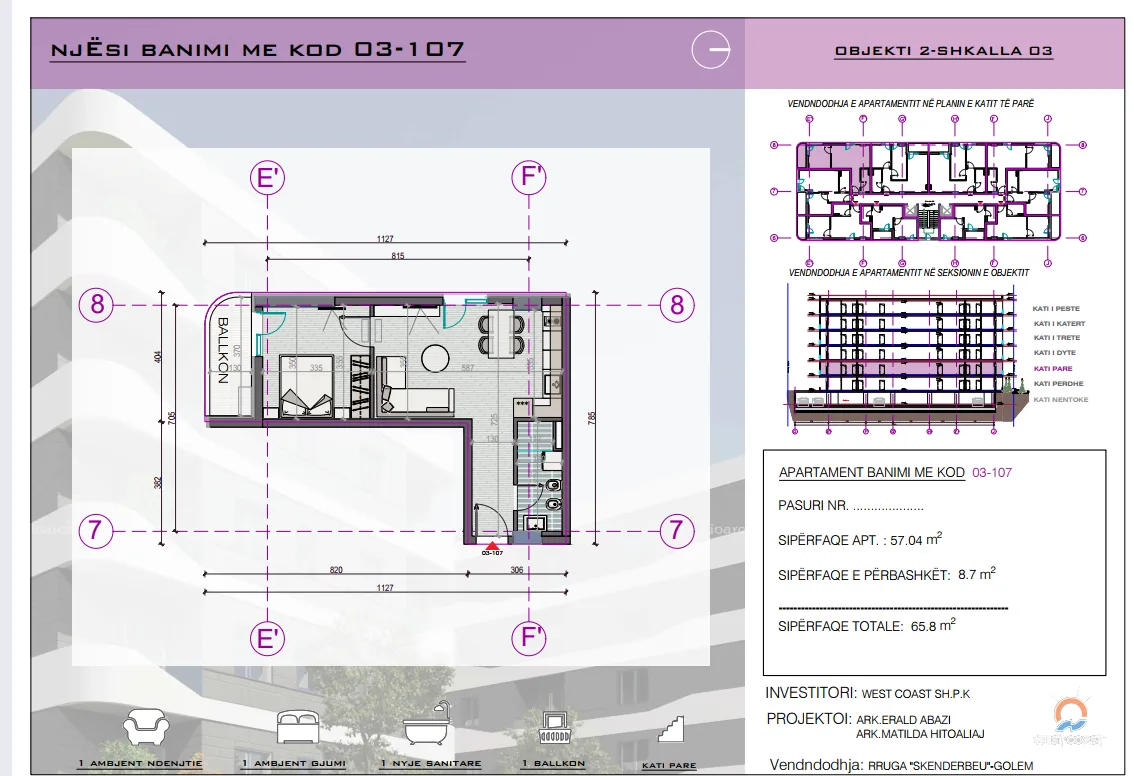The width and height of the screenshot is (1134, 776).
Task: Click the KATI PARE caption under the stairs icon
Action: (669, 765)
